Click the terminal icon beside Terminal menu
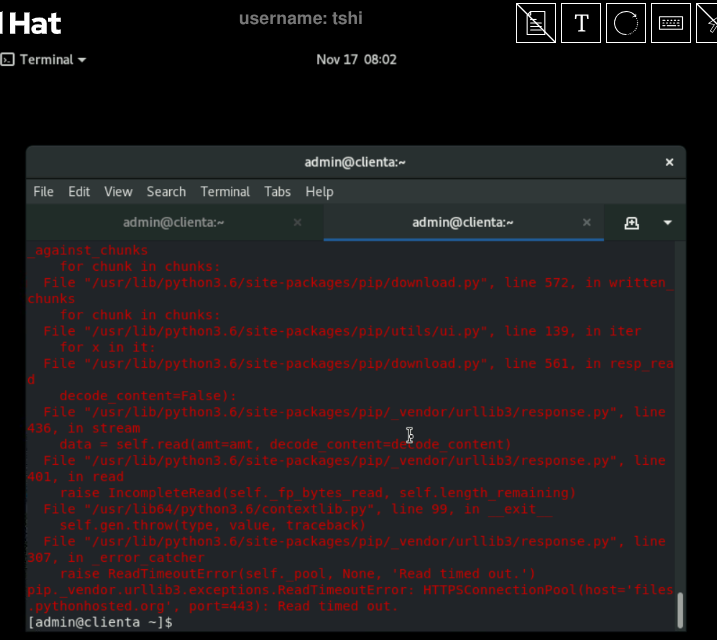Viewport: 717px width, 640px height. point(7,59)
